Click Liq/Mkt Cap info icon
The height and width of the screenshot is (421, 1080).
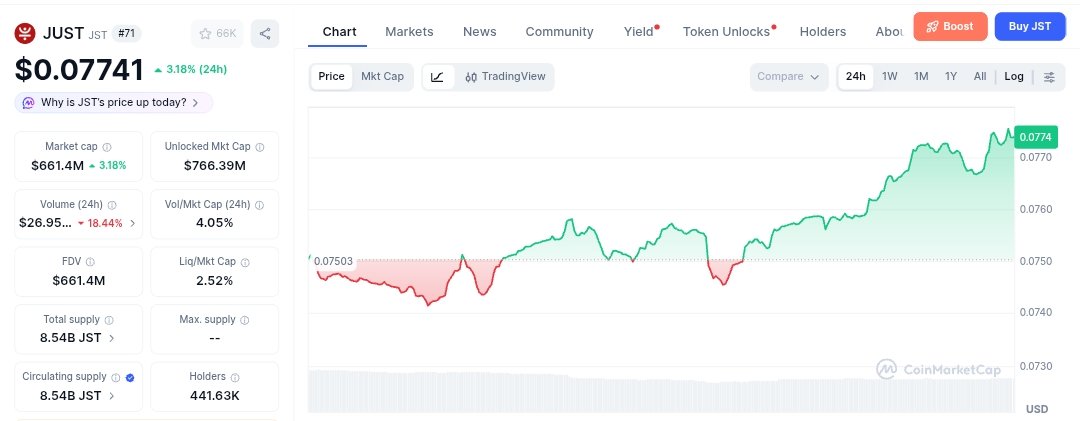(x=245, y=262)
